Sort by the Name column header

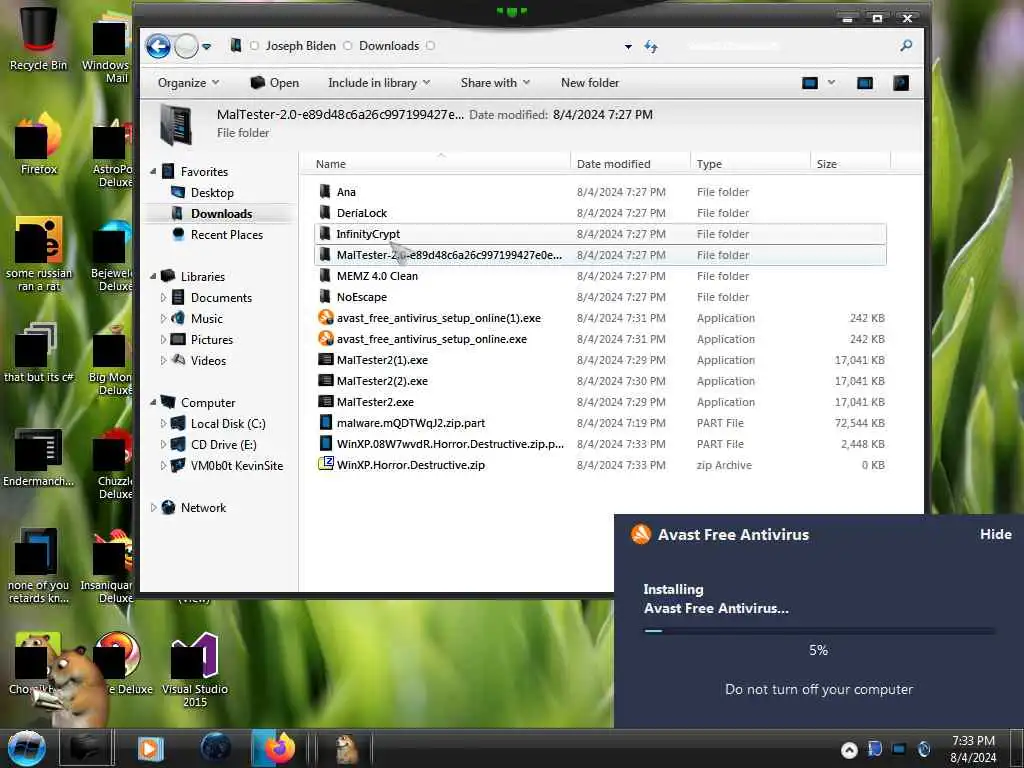436,164
